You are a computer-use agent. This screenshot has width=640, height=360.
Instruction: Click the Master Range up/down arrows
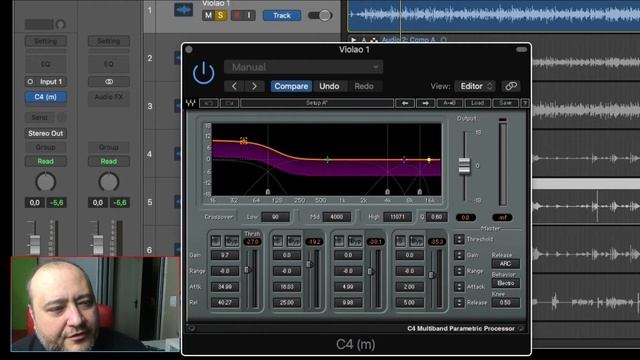[459, 271]
